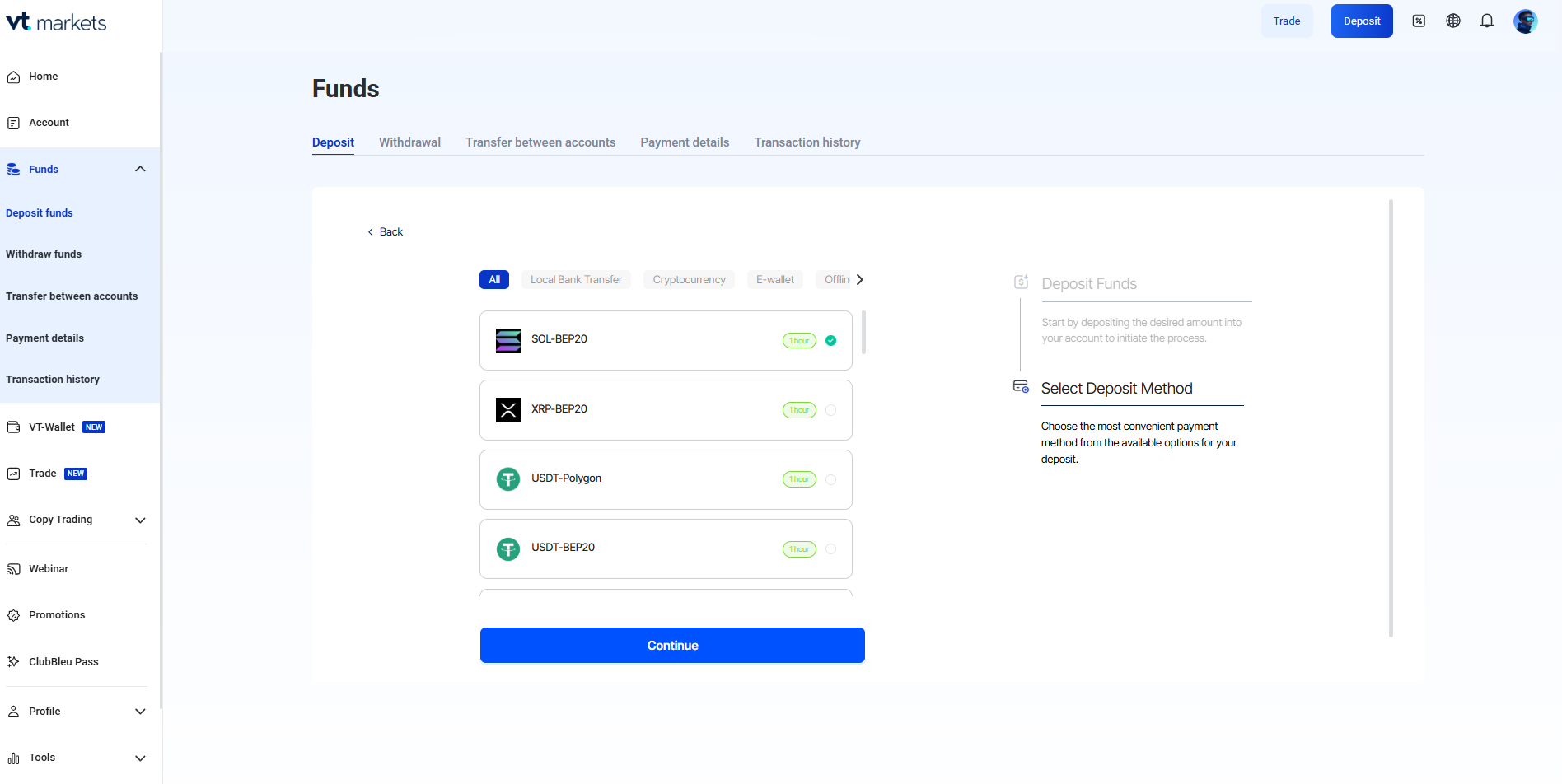
Task: Open the Payment details tab
Action: tap(685, 142)
